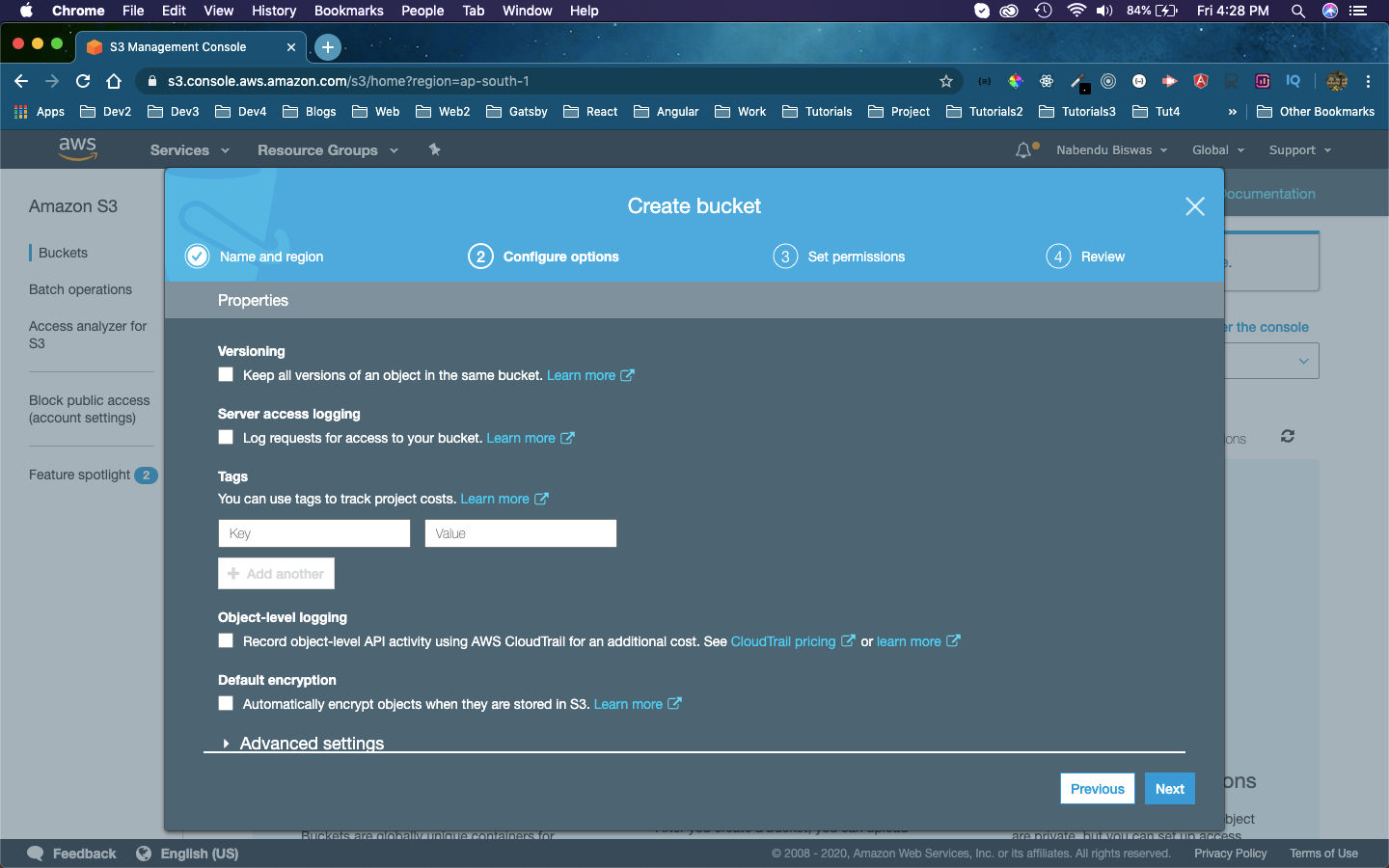This screenshot has width=1389, height=868.
Task: Enable keeping all versions of objects
Action: point(226,374)
